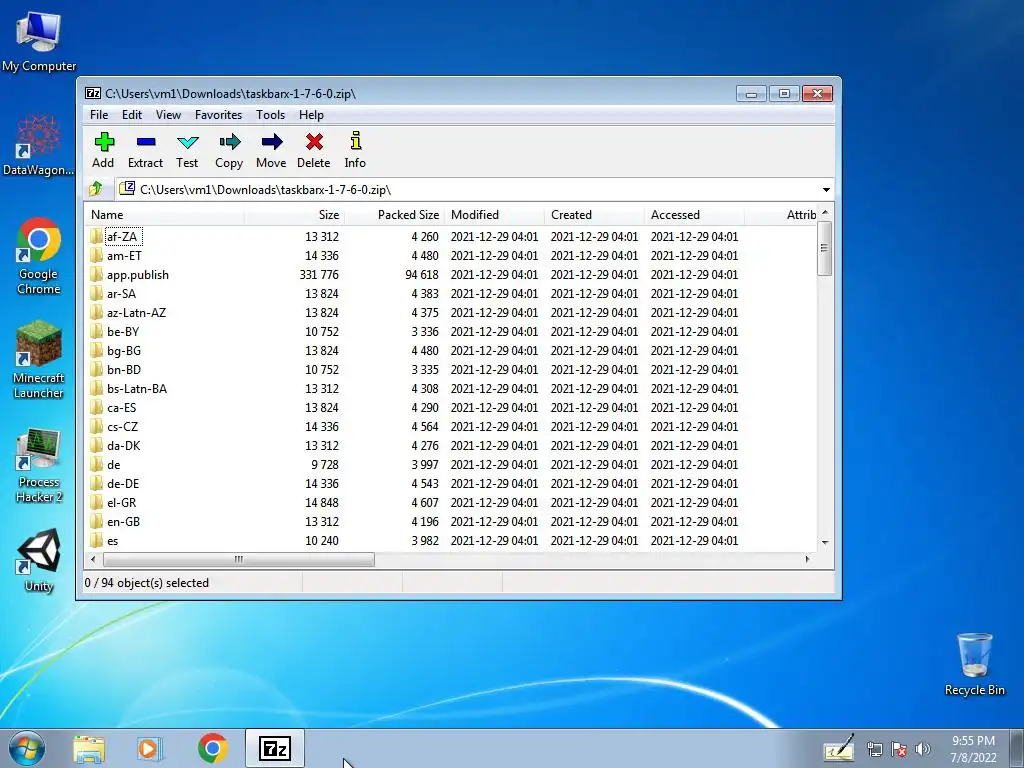Open the Info toolbar icon
This screenshot has height=768, width=1024.
click(x=356, y=141)
